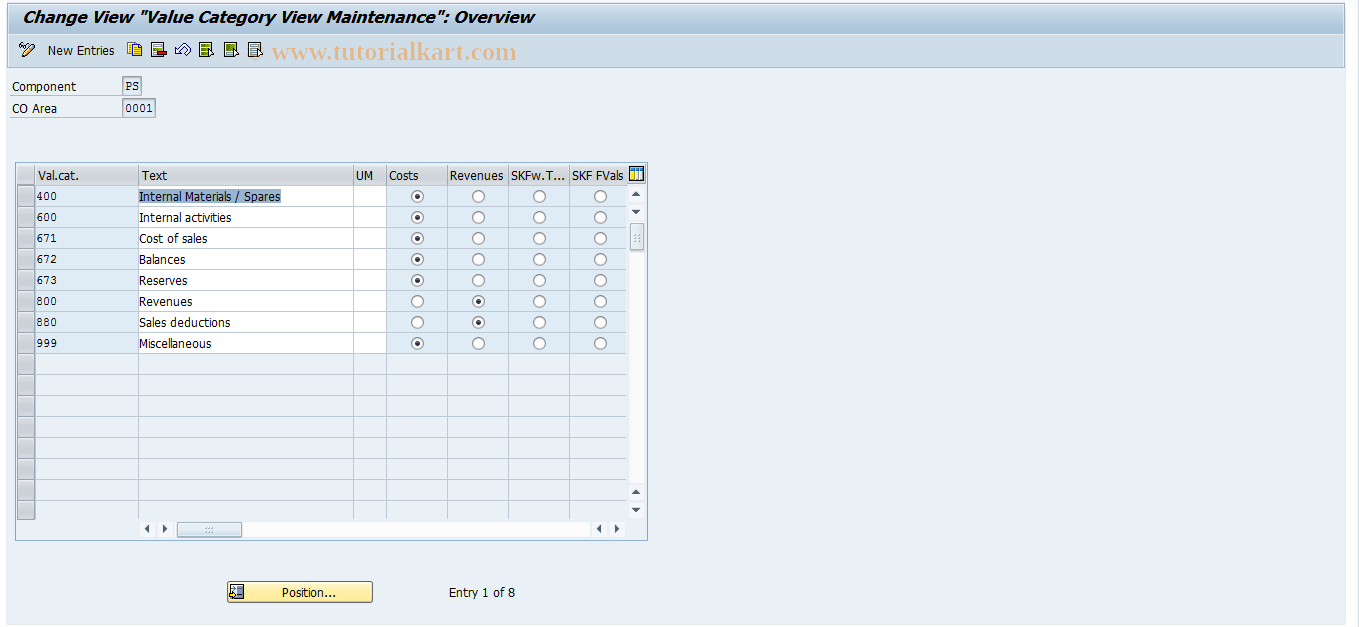The height and width of the screenshot is (627, 1359).
Task: Click the Position... button
Action: pyautogui.click(x=300, y=592)
